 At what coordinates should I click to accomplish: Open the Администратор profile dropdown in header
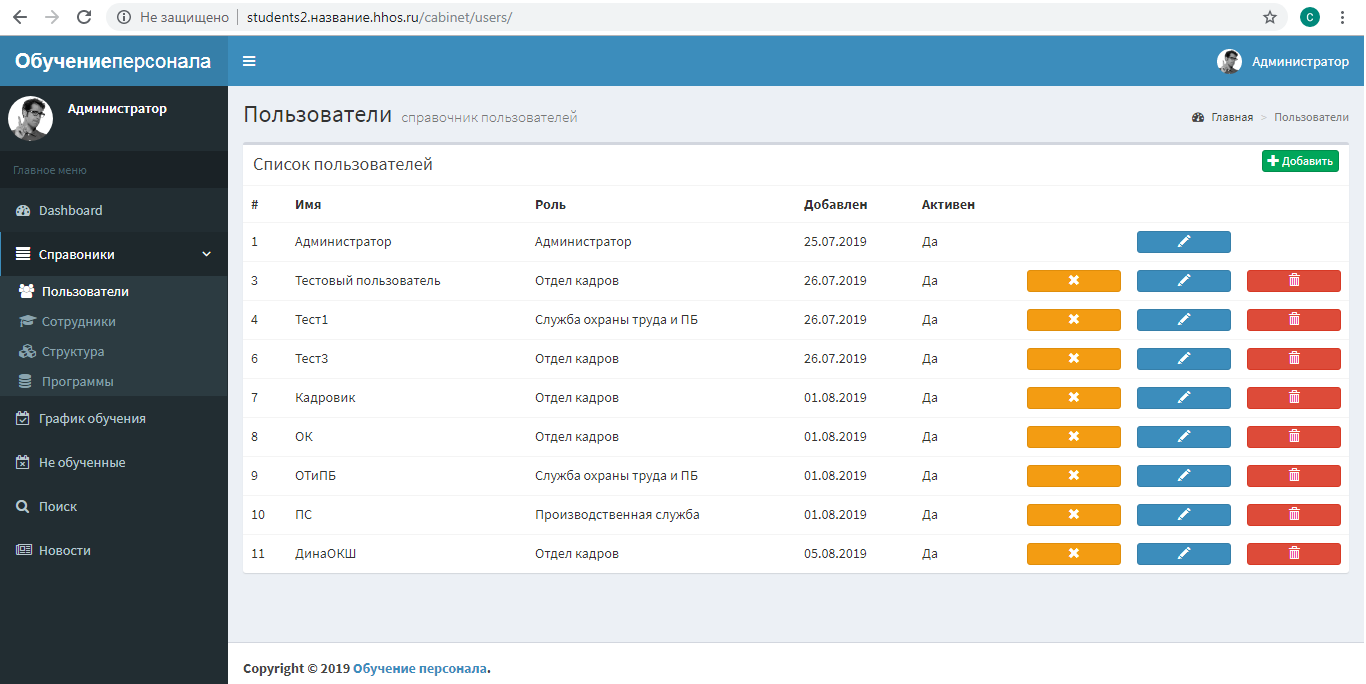point(1283,61)
